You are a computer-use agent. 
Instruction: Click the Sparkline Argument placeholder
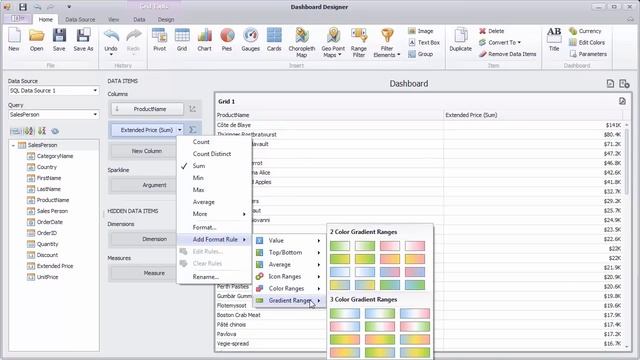pos(154,185)
